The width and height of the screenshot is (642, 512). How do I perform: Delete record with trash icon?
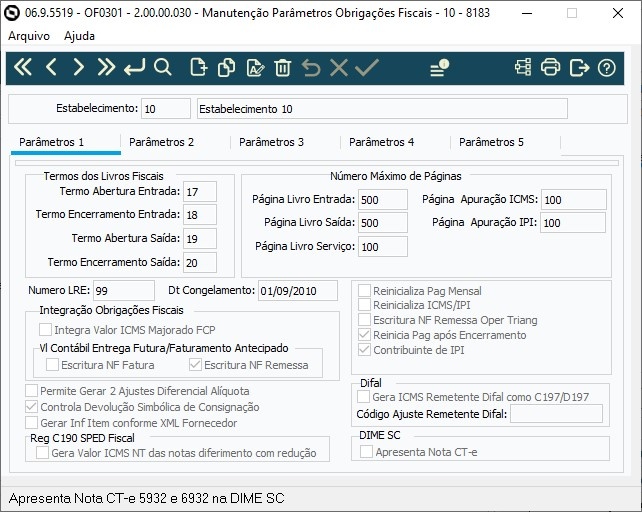[283, 68]
